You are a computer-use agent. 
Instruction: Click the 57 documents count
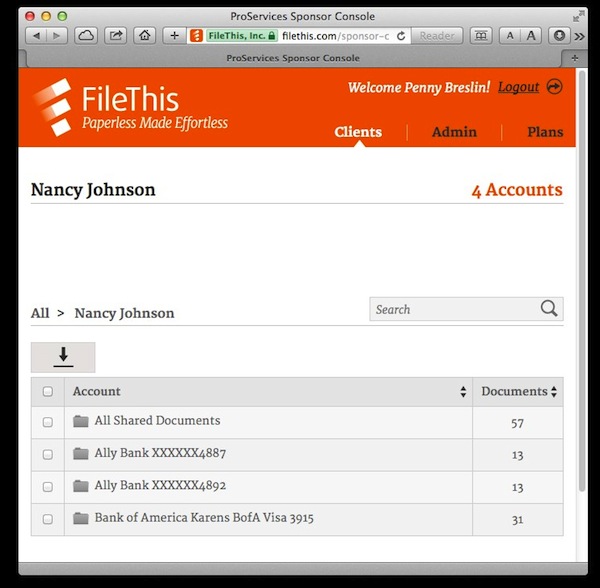coord(517,423)
